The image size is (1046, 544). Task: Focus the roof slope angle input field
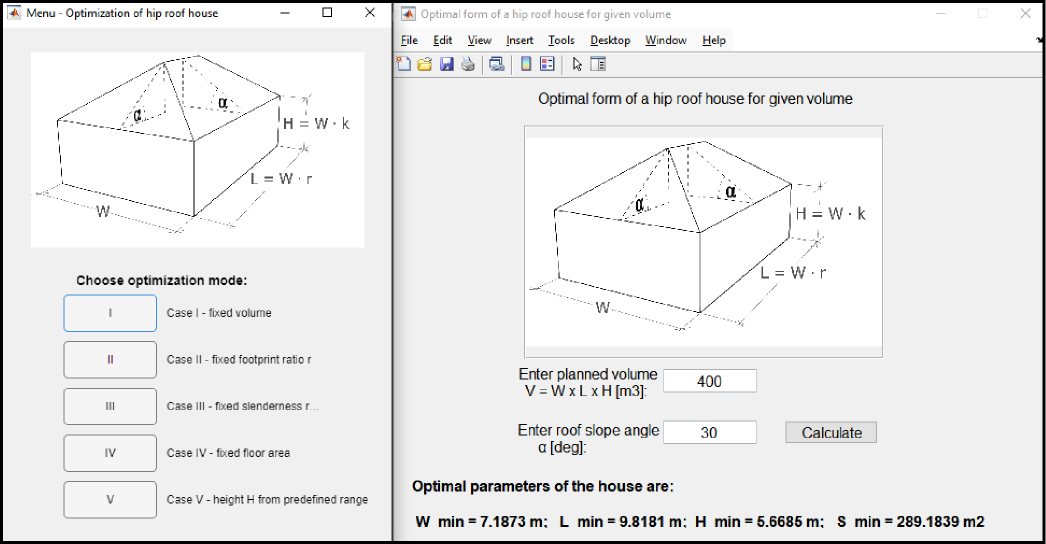[x=709, y=432]
